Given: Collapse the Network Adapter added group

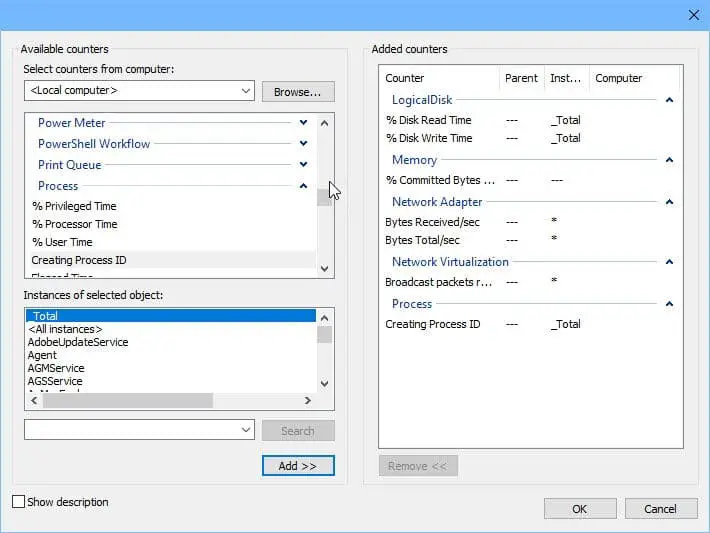Looking at the screenshot, I should [669, 202].
